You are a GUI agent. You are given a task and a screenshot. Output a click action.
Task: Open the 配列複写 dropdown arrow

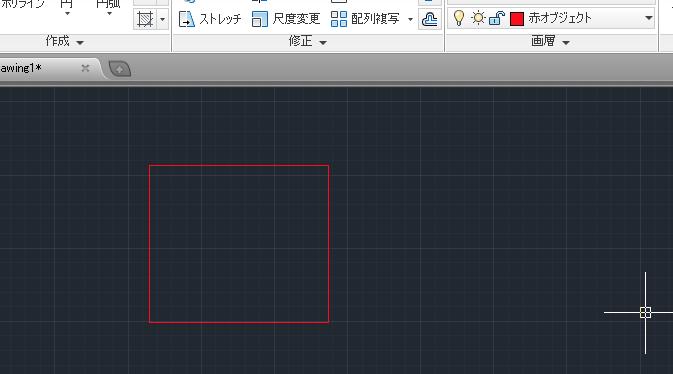[x=410, y=19]
